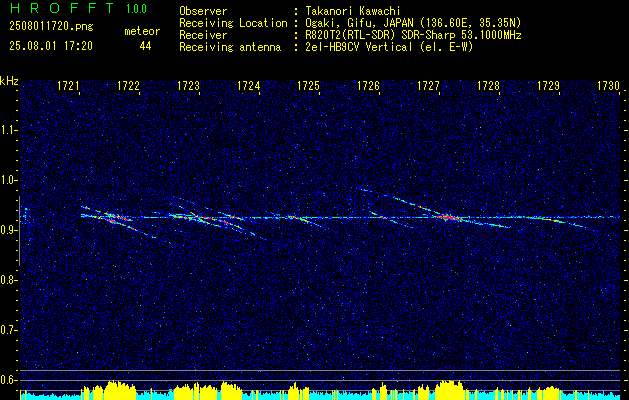Viewport: 629px width, 400px height.
Task: Click time marker 1726
Action: tap(368, 86)
